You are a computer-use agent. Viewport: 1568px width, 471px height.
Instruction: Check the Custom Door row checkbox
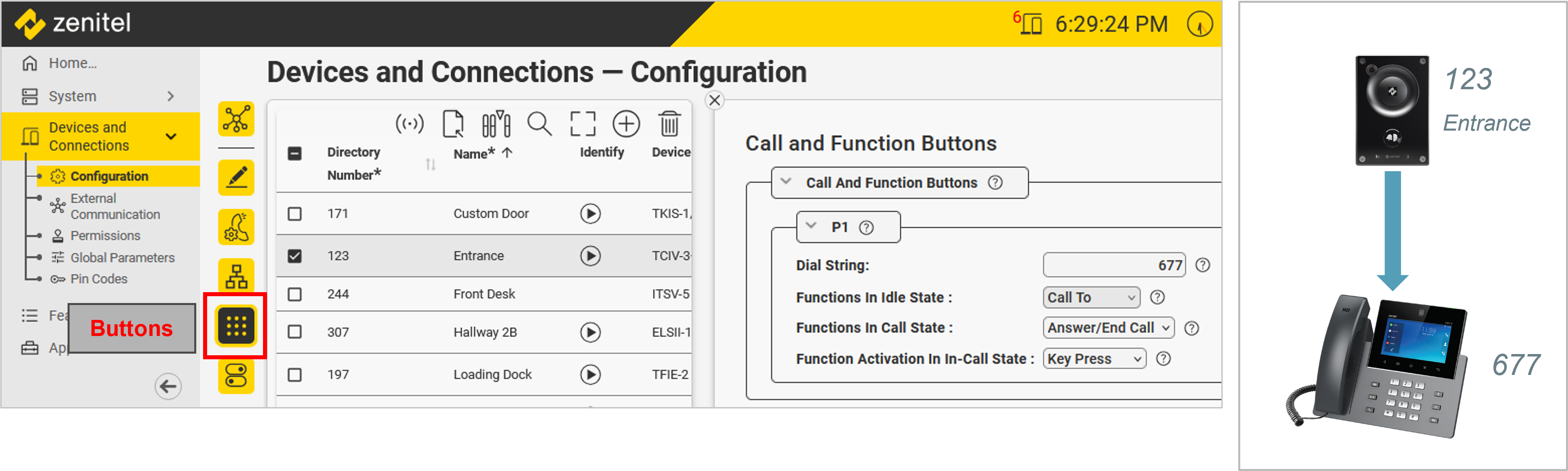295,213
